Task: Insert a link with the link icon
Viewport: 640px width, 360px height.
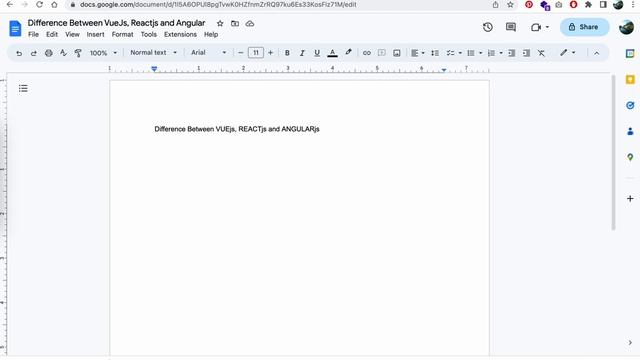Action: (367, 53)
